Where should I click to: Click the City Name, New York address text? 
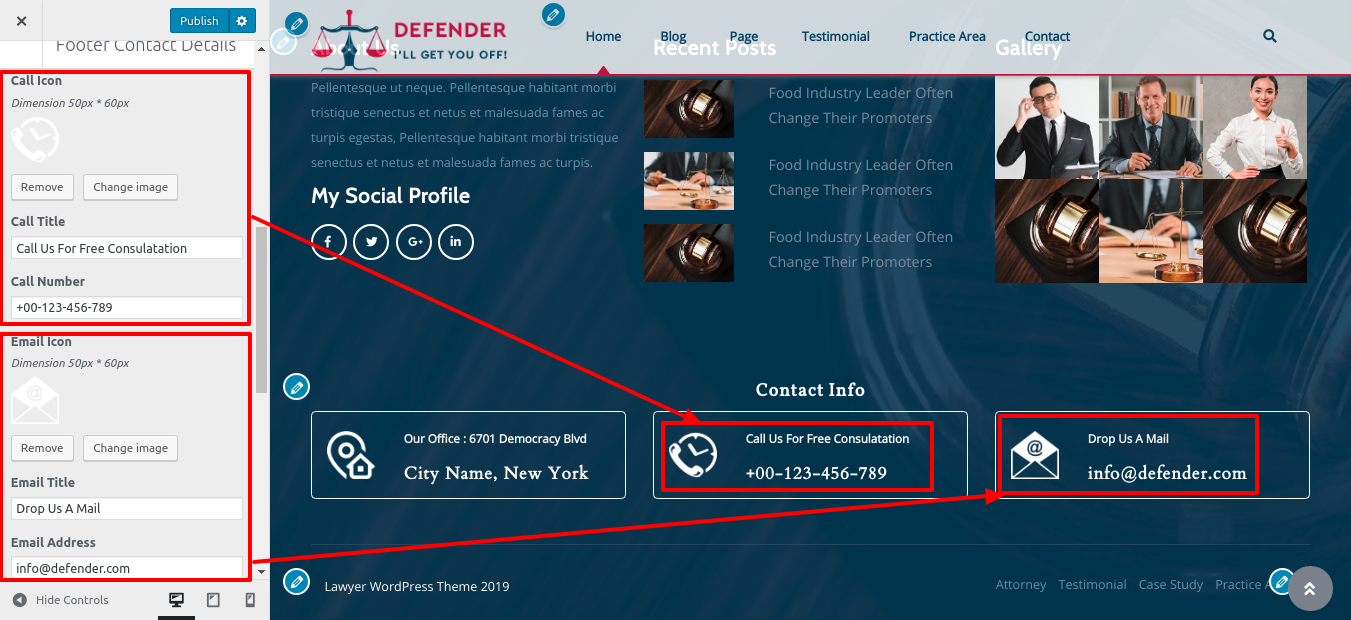click(x=496, y=473)
